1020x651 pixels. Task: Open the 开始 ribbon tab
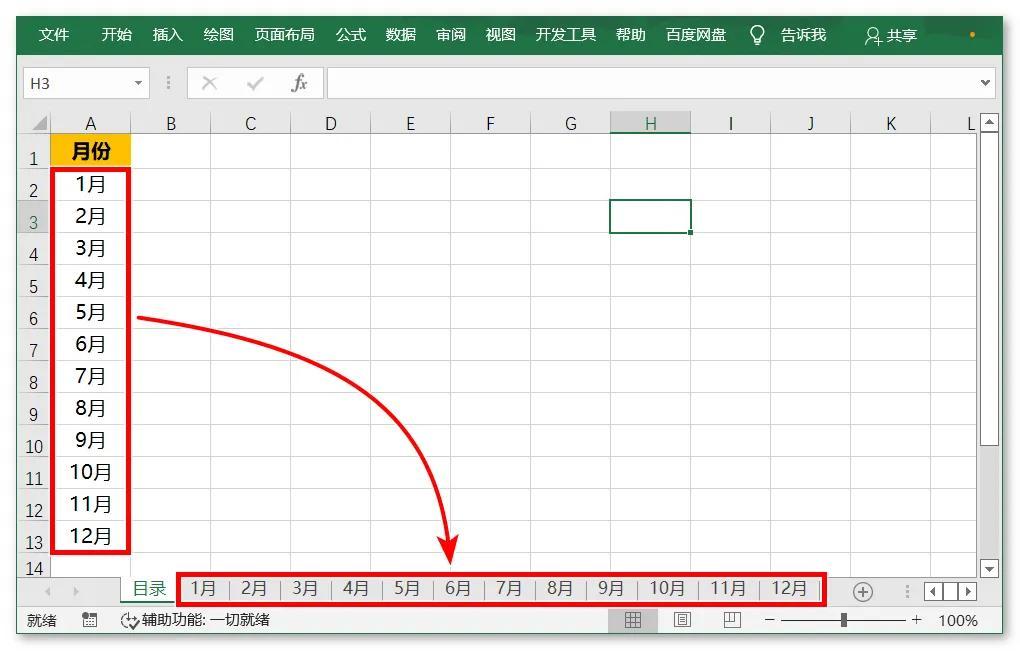116,35
